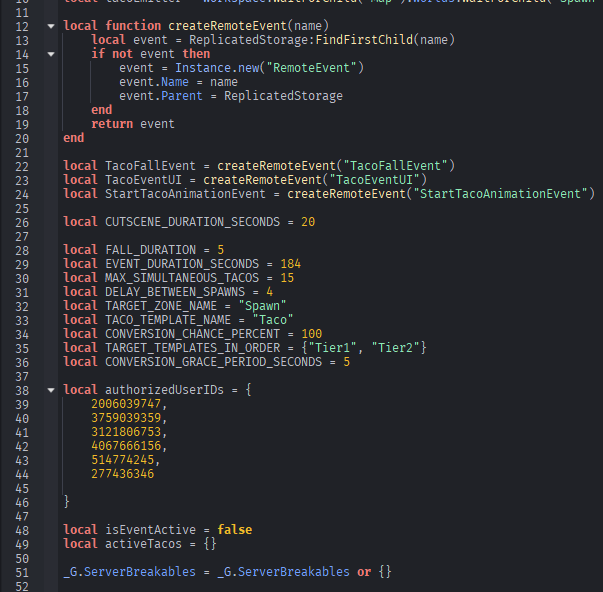603x592 pixels.
Task: Click the "RemoteEvent" string on line 15
Action: 311,68
